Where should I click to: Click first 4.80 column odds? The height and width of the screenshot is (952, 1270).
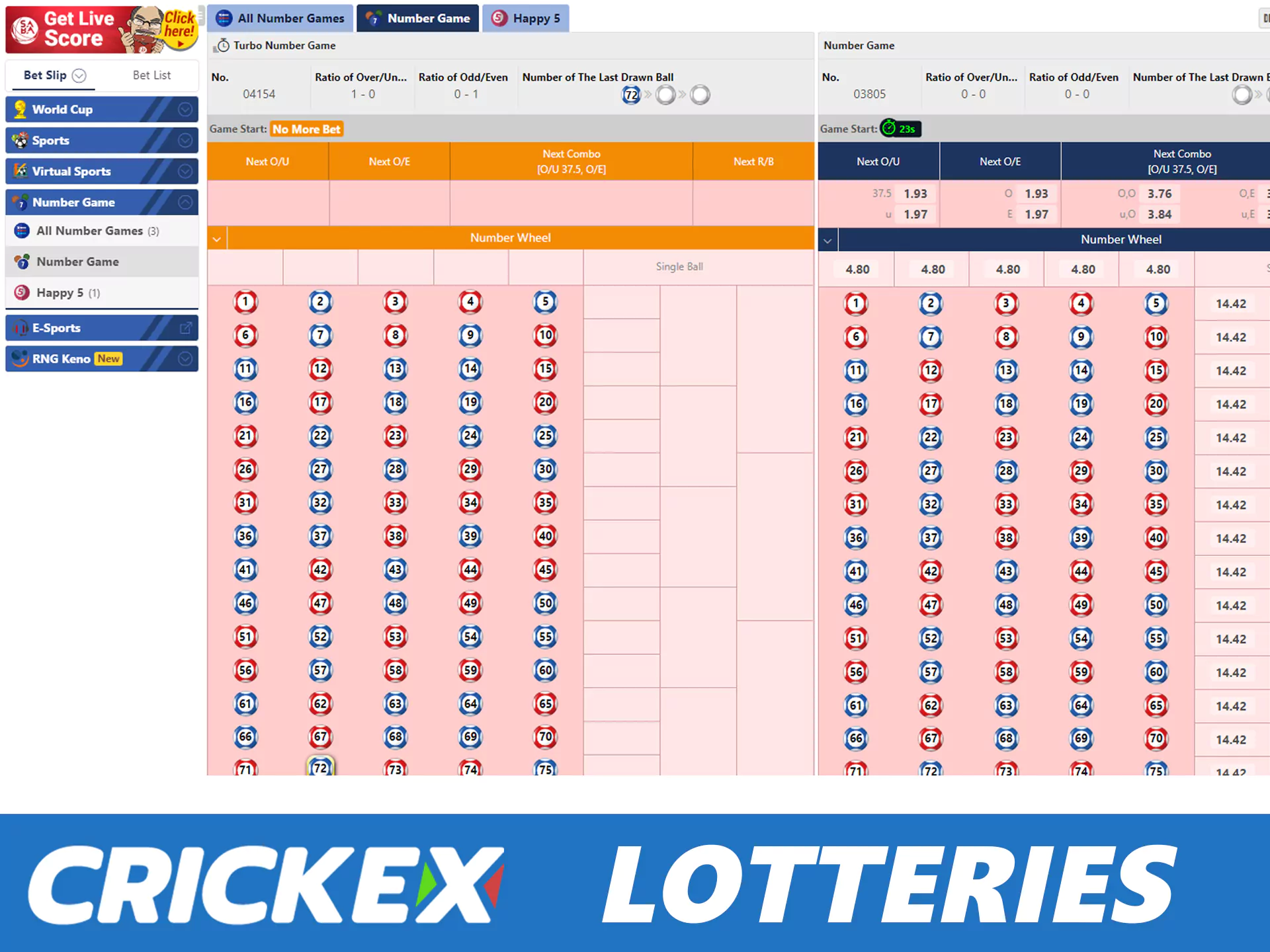coord(857,269)
